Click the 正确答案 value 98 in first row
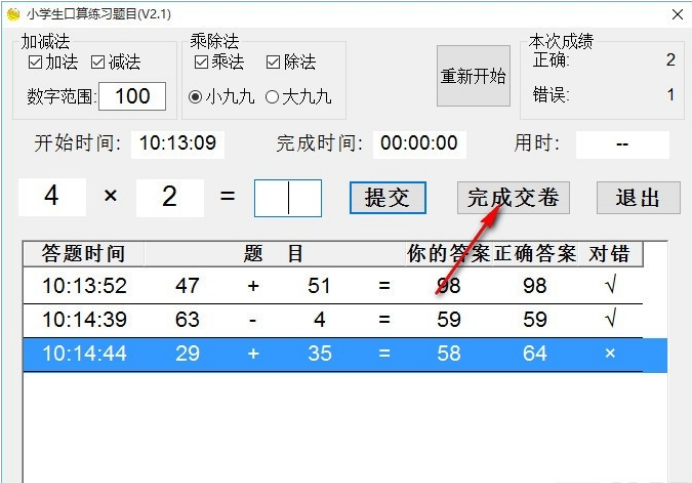The image size is (692, 483). click(x=535, y=286)
